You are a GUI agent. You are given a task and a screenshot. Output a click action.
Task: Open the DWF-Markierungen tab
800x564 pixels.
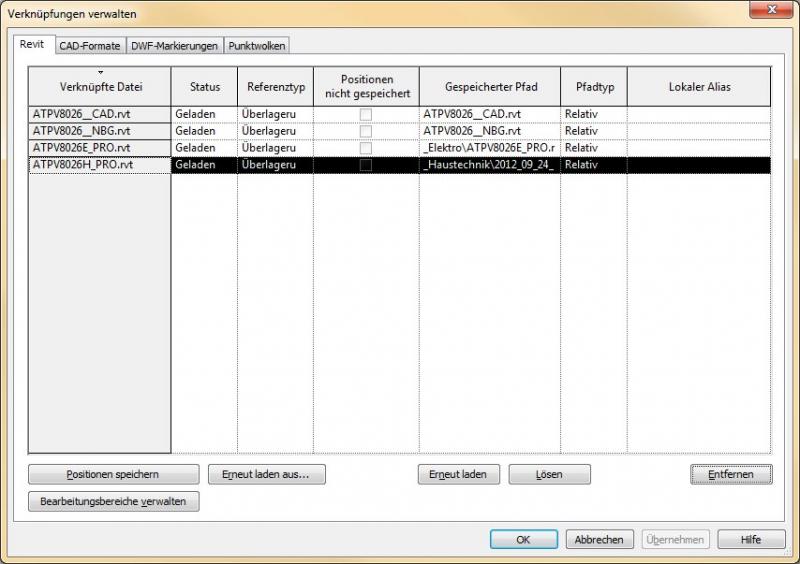(174, 46)
